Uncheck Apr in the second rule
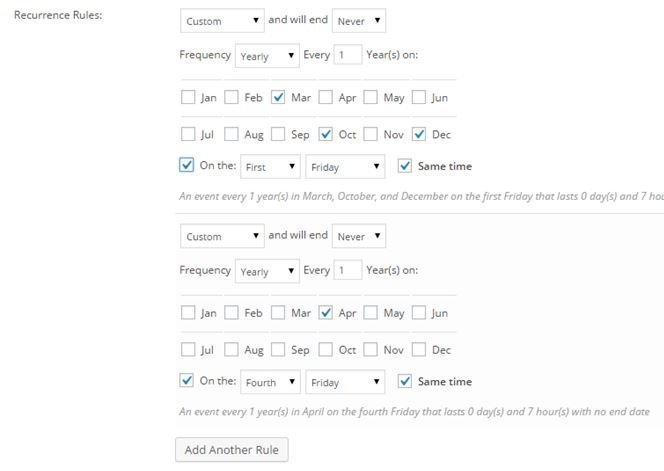 [326, 313]
